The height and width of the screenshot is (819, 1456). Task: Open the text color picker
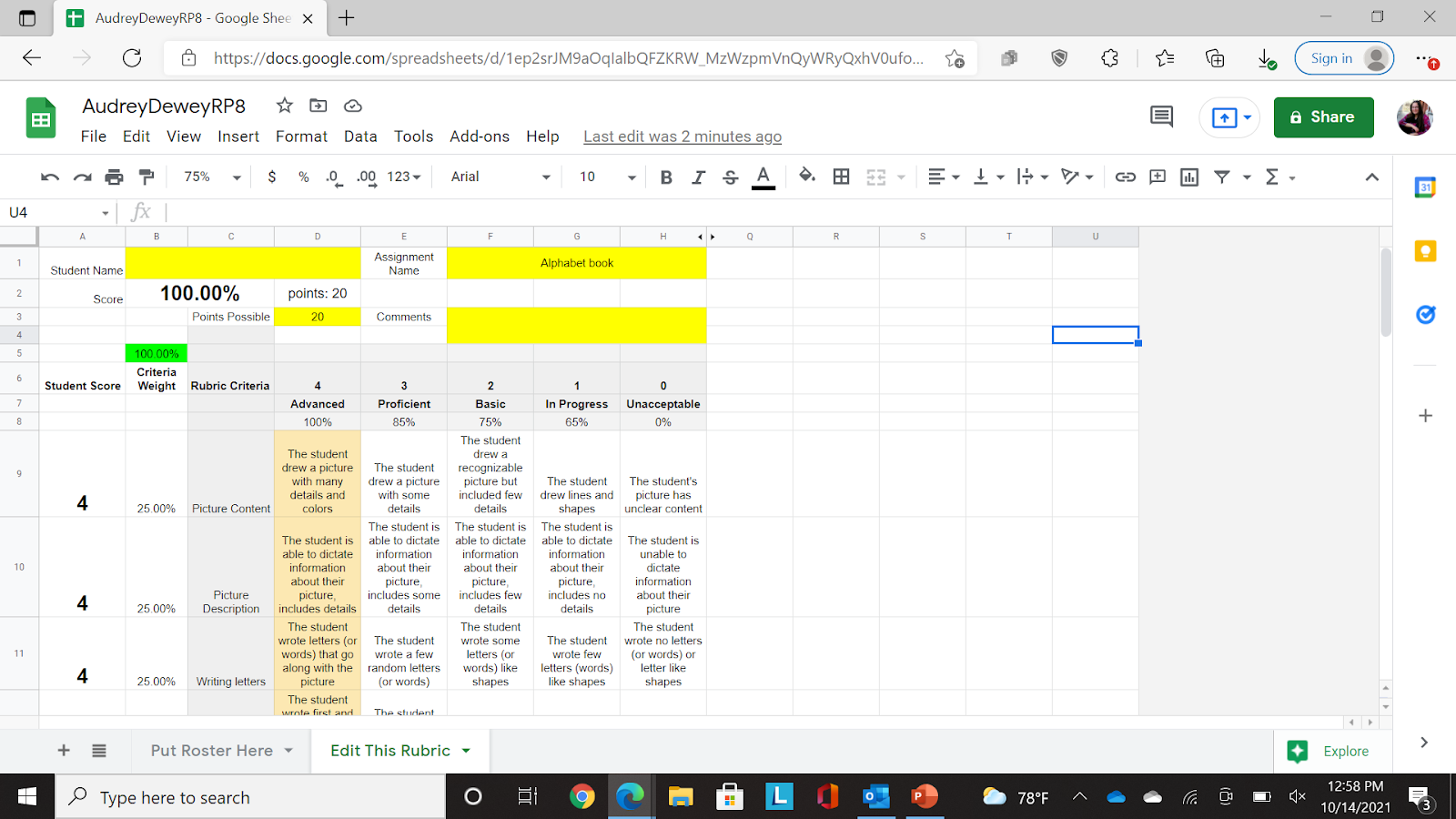[763, 177]
